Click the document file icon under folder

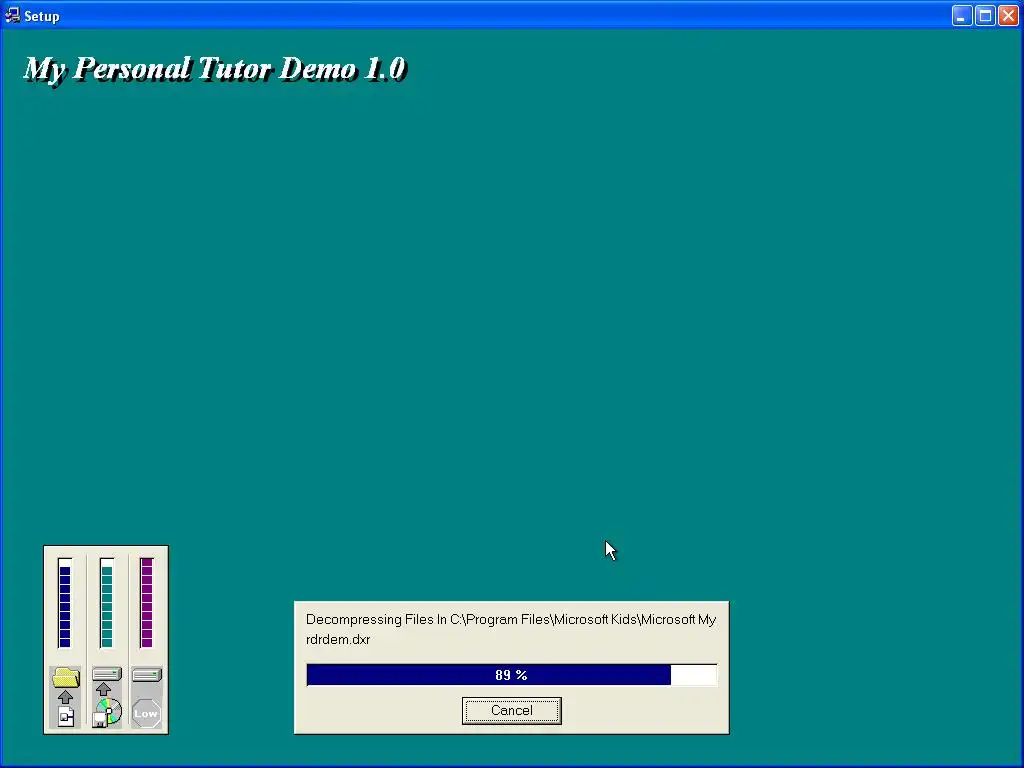point(66,716)
